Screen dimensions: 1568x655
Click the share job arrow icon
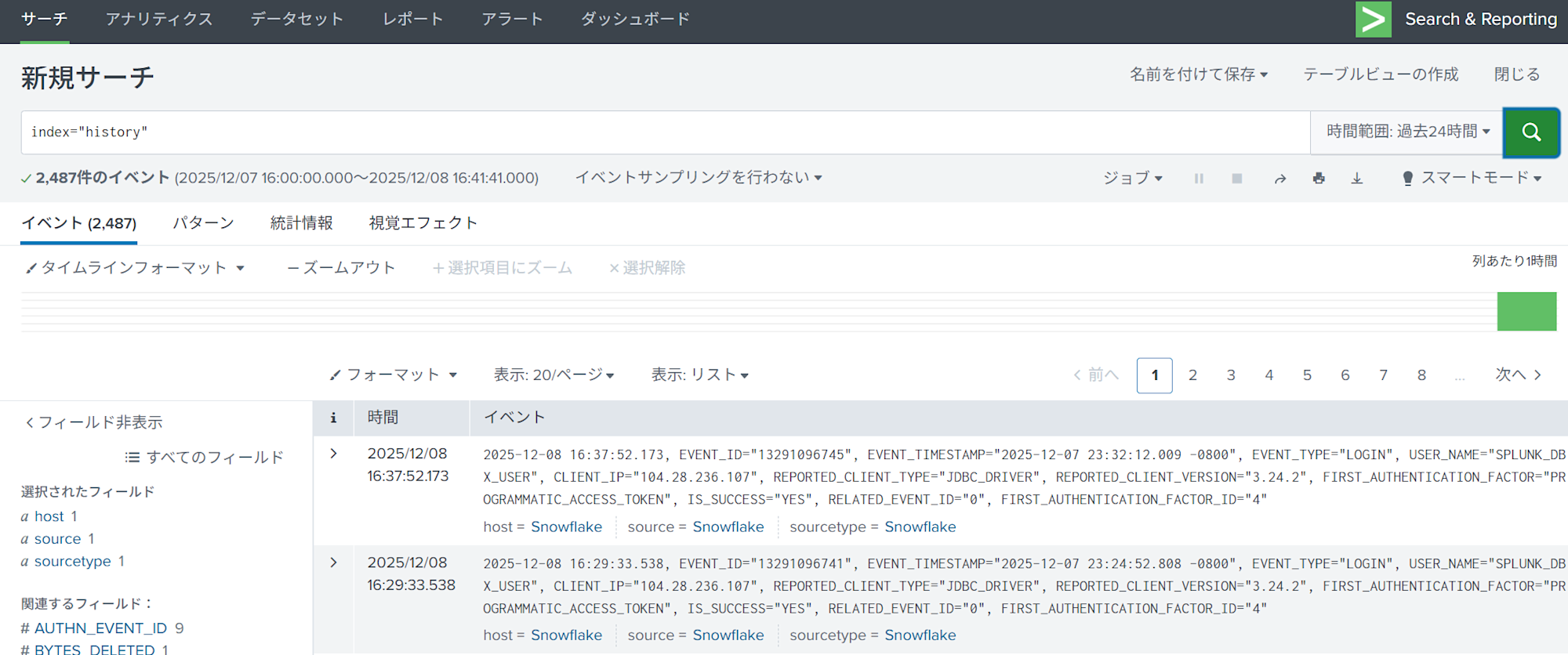click(1279, 179)
